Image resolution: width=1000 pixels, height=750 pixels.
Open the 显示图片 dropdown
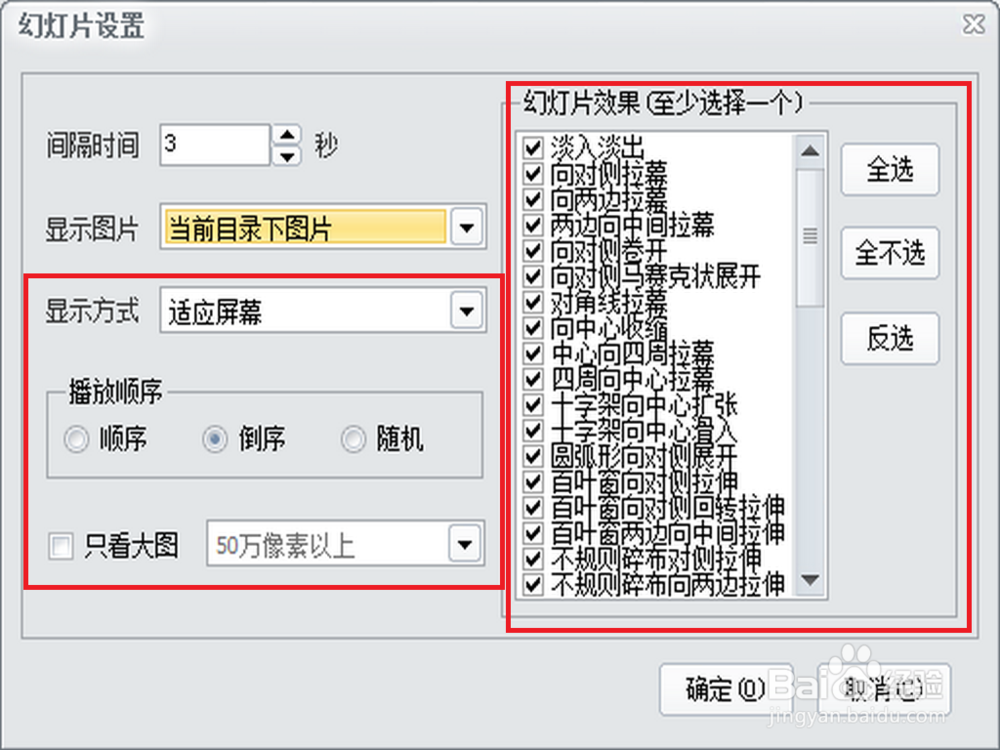click(465, 227)
